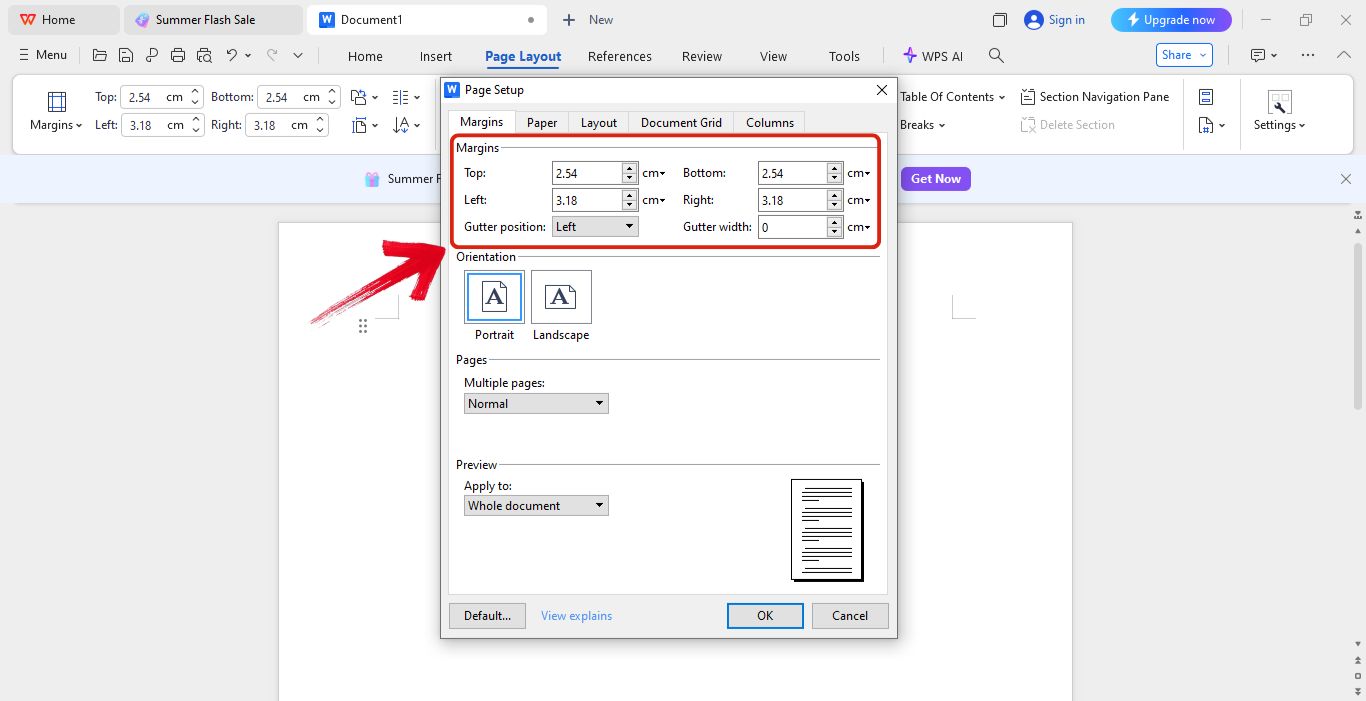Open the Gutter position dropdown
Image resolution: width=1366 pixels, height=701 pixels.
click(x=595, y=227)
